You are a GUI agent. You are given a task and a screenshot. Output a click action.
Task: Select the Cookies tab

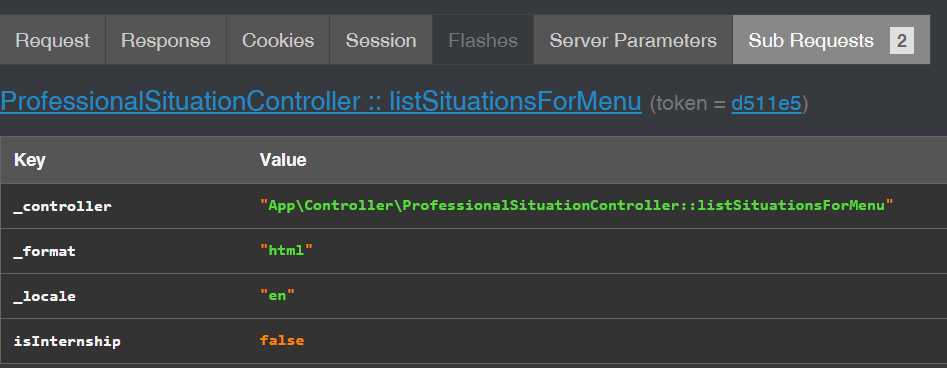pos(278,40)
